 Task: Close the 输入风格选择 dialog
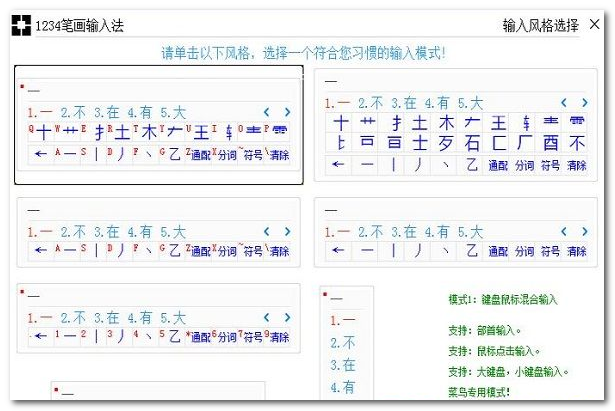pos(594,24)
